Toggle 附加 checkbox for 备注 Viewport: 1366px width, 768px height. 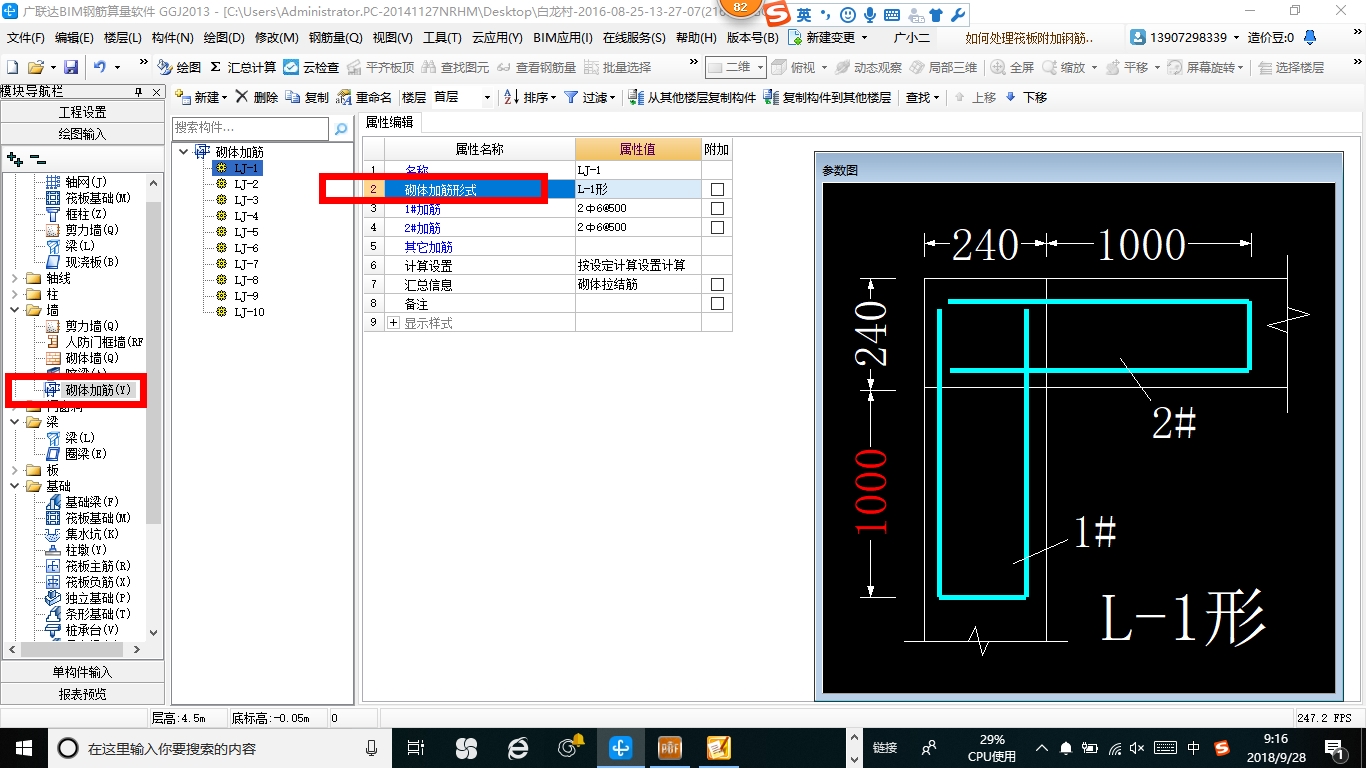(x=717, y=304)
